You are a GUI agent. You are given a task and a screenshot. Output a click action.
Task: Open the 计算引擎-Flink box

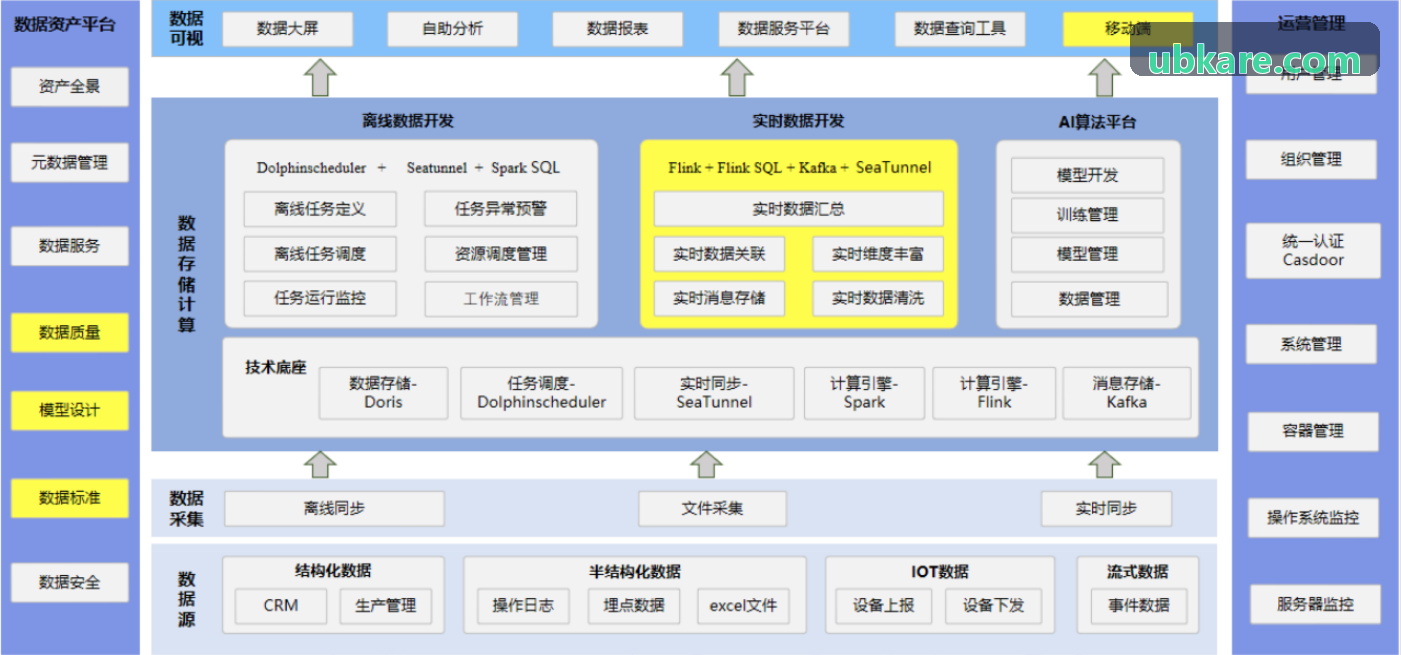(994, 393)
